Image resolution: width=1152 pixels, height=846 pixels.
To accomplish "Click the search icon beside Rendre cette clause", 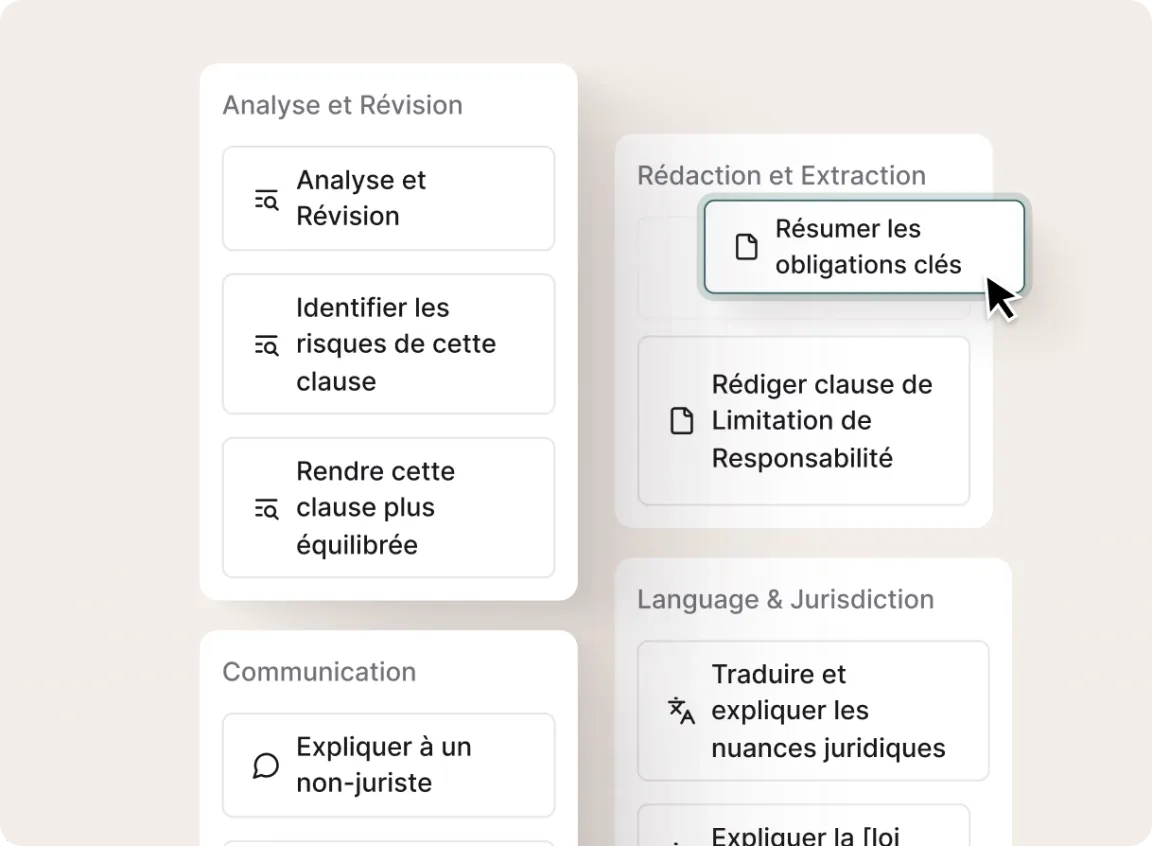I will pyautogui.click(x=266, y=509).
